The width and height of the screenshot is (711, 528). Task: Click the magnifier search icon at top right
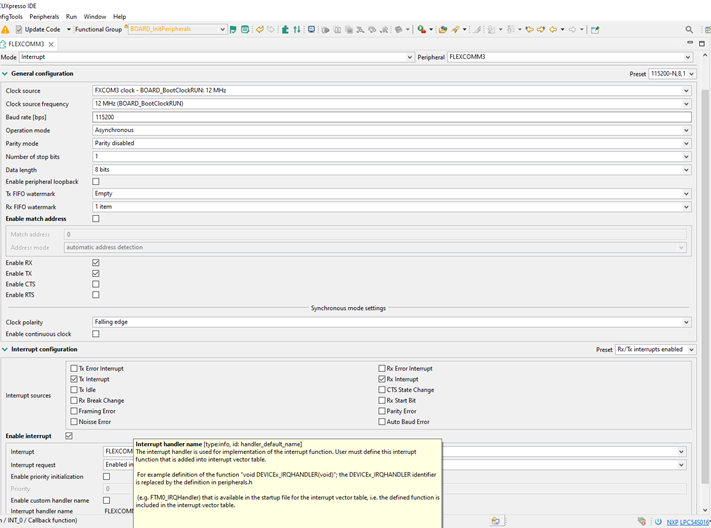coord(689,29)
